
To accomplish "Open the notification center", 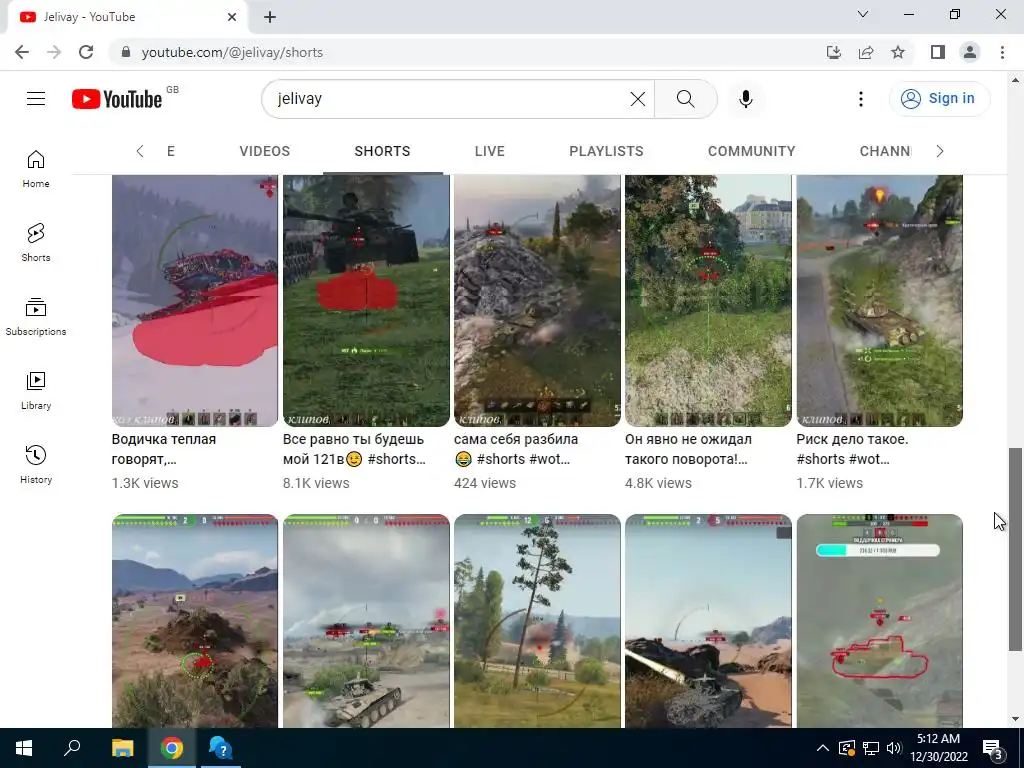I will point(993,748).
